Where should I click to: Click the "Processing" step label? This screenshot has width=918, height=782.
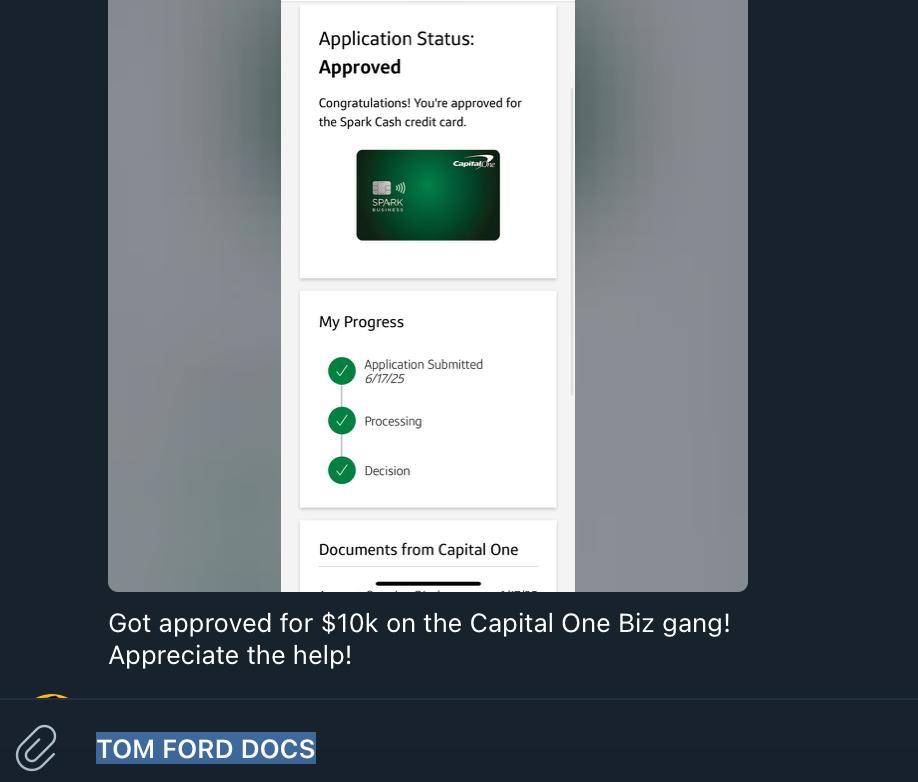(393, 421)
